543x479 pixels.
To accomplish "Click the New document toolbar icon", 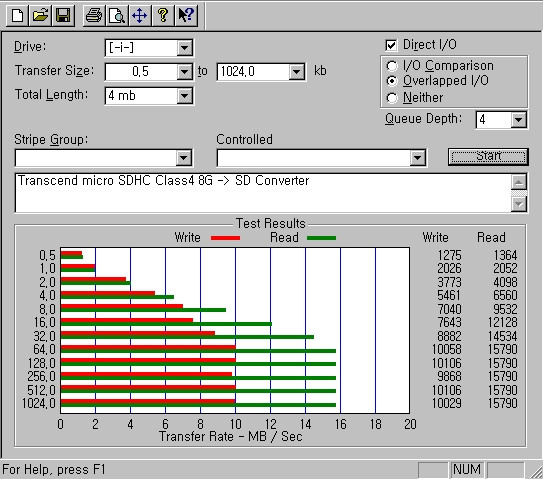I will 17,16.
